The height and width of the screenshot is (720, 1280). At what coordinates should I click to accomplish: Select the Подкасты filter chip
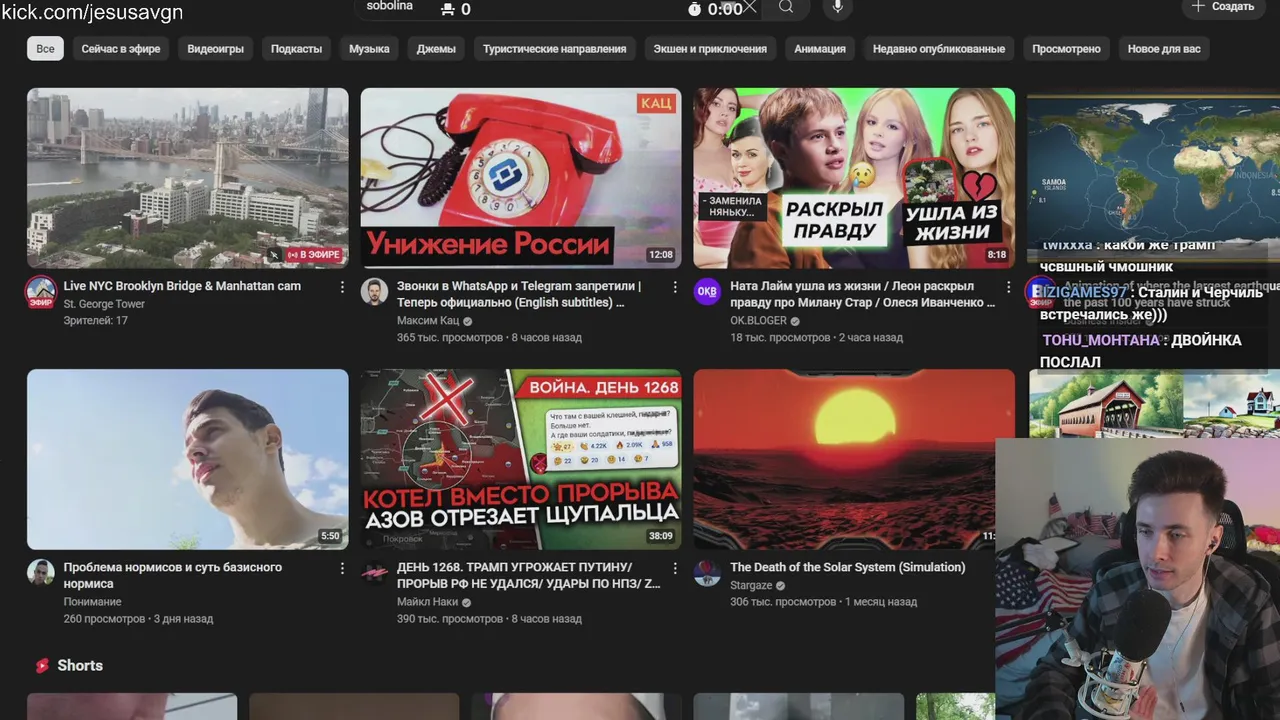pos(296,49)
